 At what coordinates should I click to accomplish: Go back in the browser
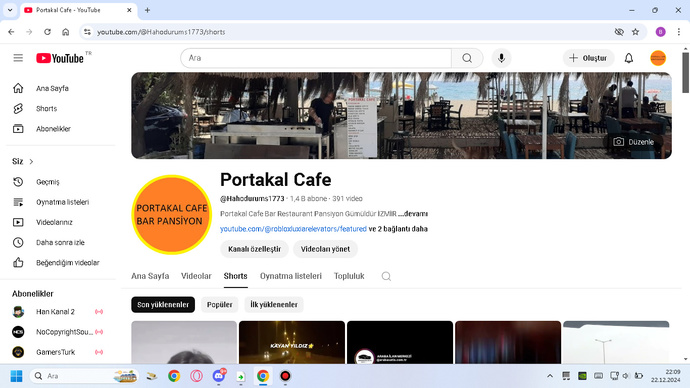pyautogui.click(x=11, y=32)
